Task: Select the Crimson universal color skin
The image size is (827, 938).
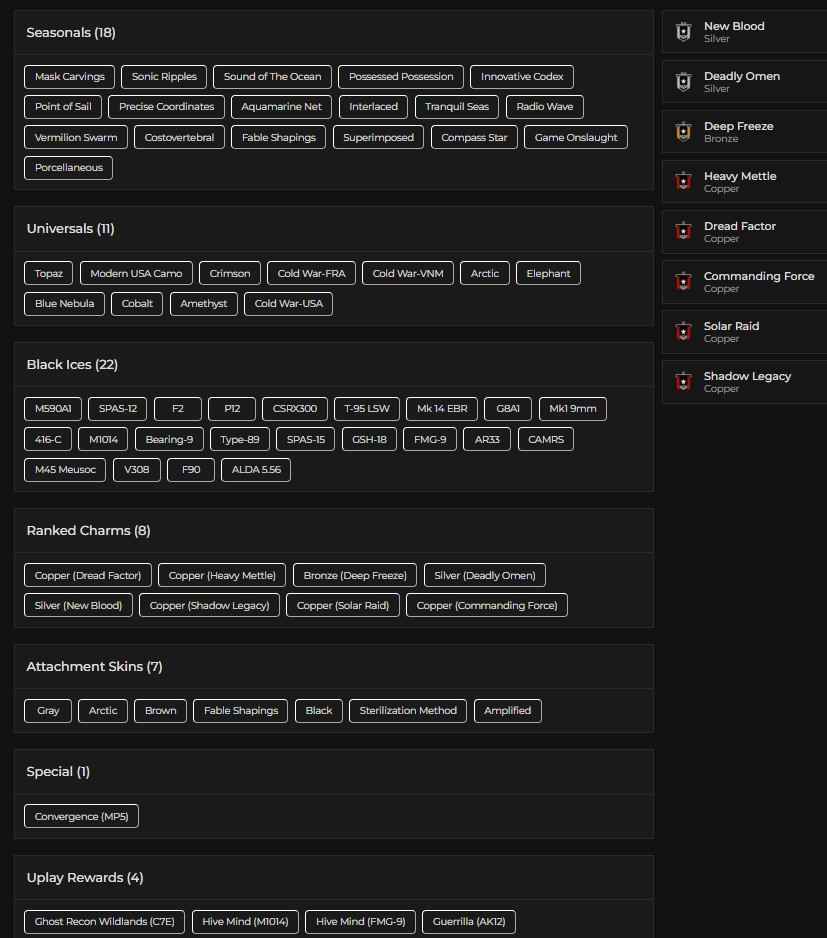Action: [230, 273]
